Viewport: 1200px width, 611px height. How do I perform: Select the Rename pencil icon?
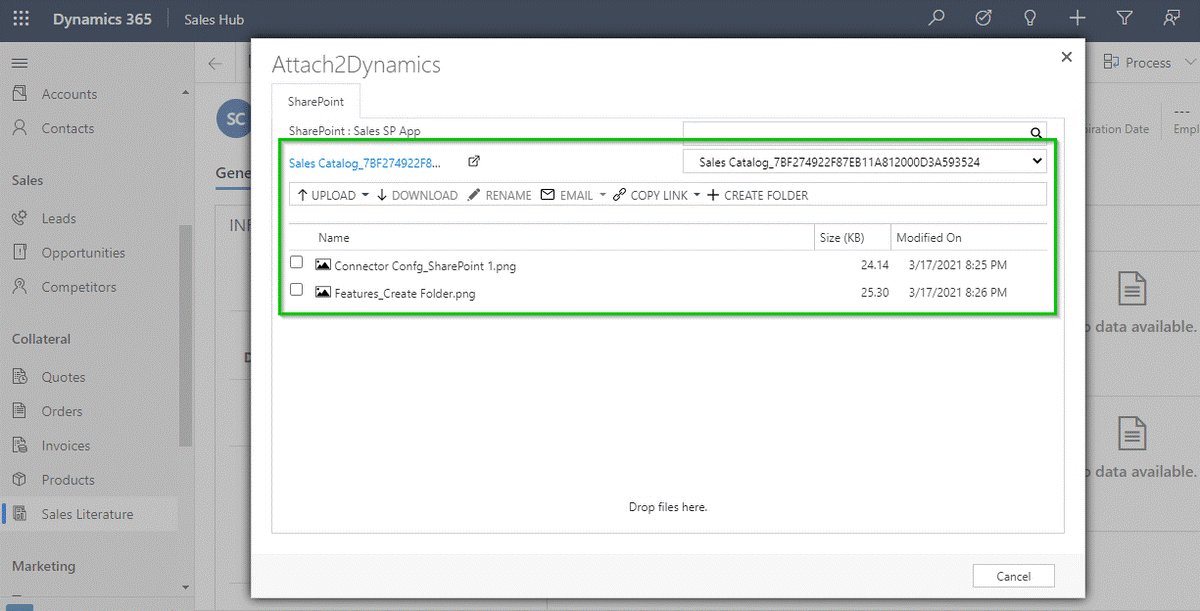coord(474,195)
